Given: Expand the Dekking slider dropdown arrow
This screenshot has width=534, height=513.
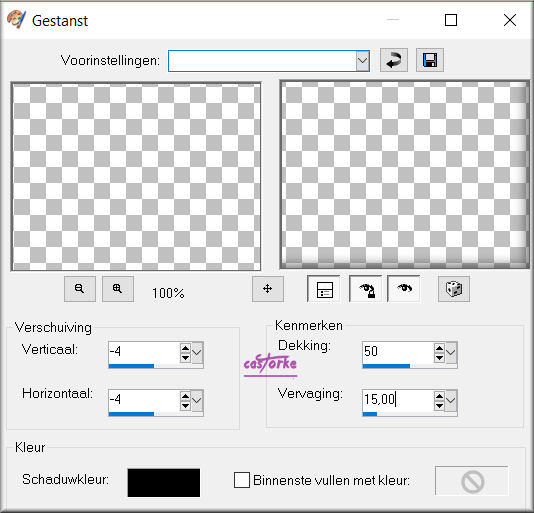Looking at the screenshot, I should [x=451, y=353].
